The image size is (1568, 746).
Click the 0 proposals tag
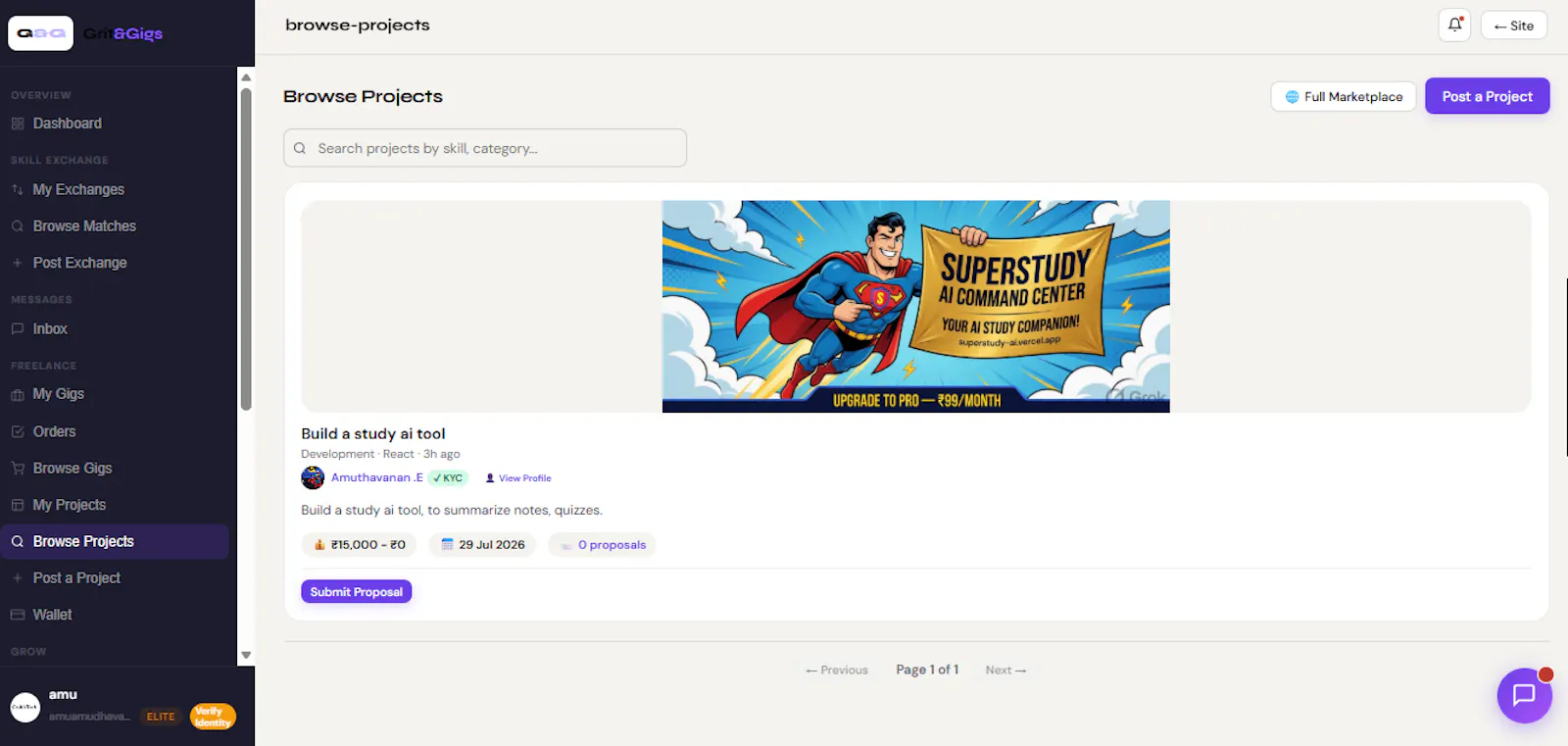pyautogui.click(x=602, y=545)
